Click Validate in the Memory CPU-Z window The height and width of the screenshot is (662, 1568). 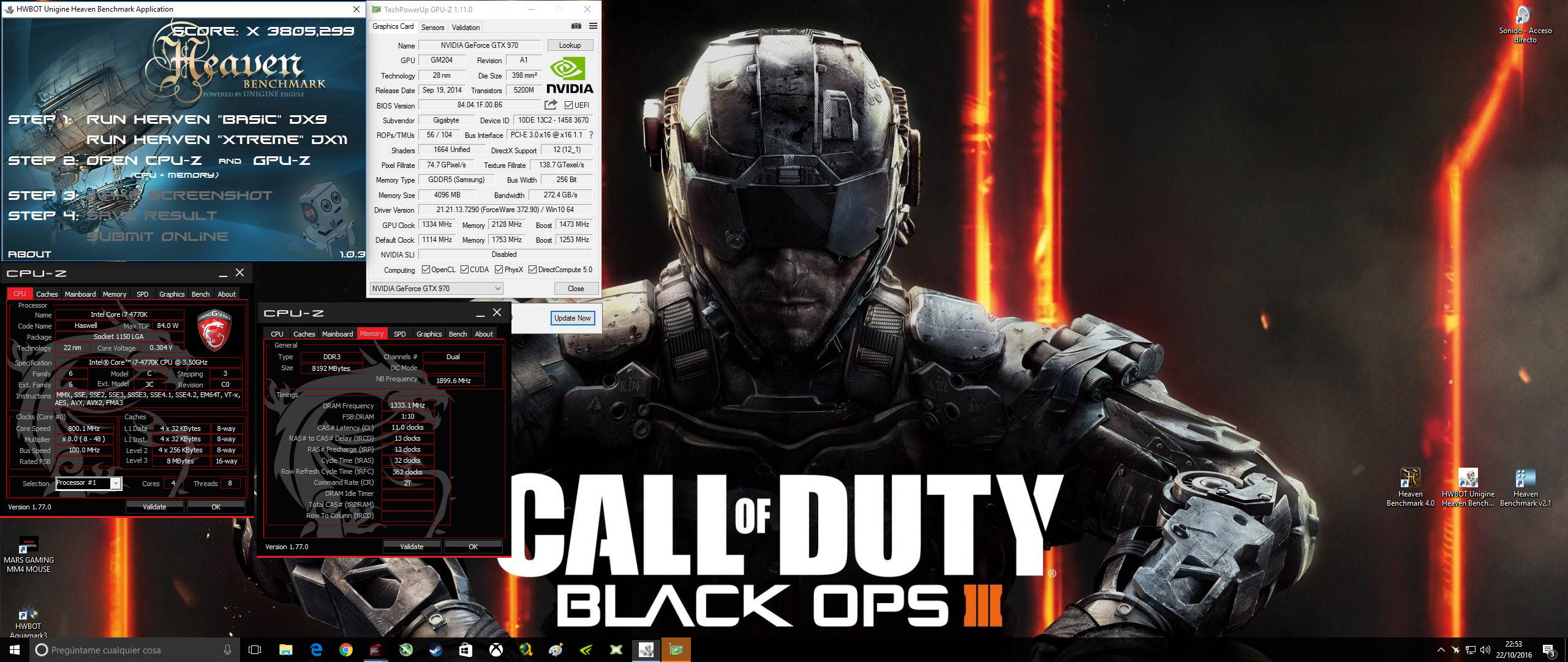[x=412, y=547]
